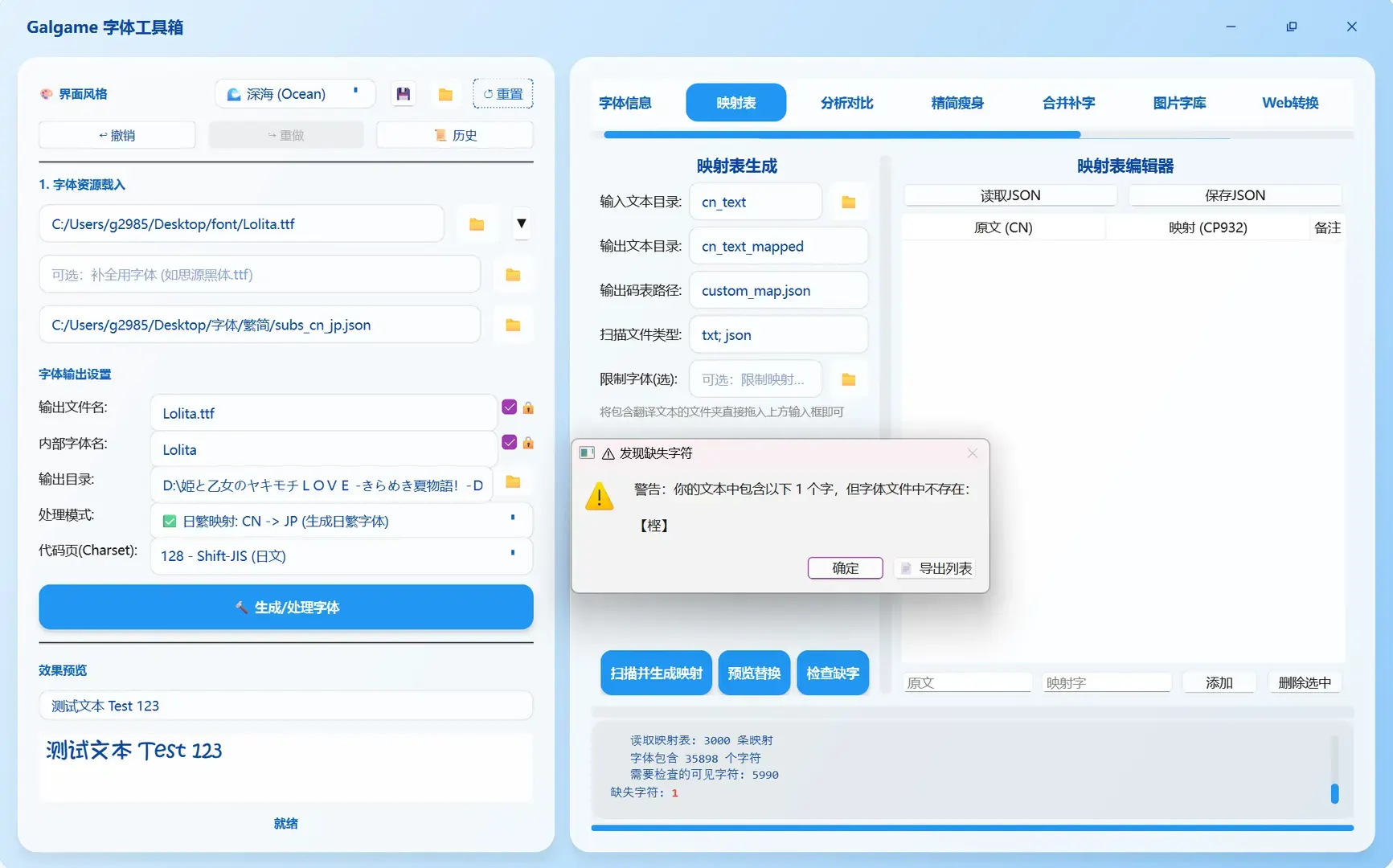1393x868 pixels.
Task: Click the 扫描并生成映射 button
Action: click(656, 674)
